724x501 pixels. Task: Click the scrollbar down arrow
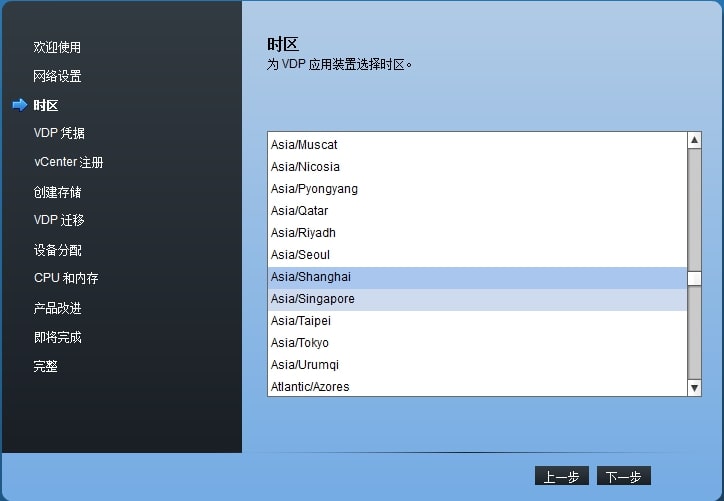tap(694, 388)
